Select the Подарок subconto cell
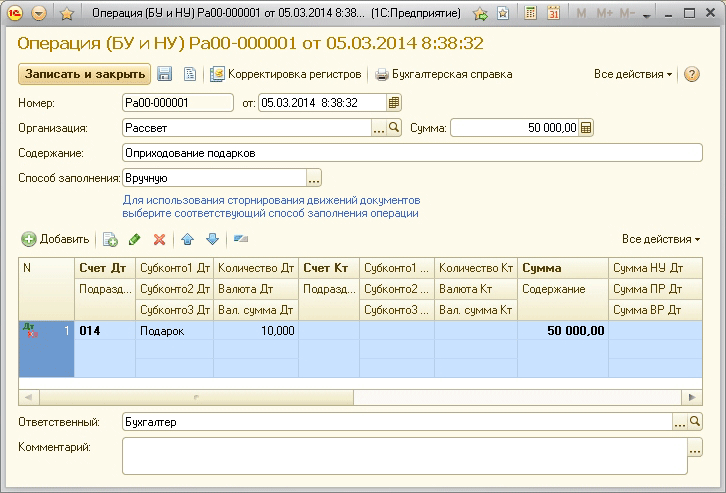Screen dimensions: 726x493 175,331
